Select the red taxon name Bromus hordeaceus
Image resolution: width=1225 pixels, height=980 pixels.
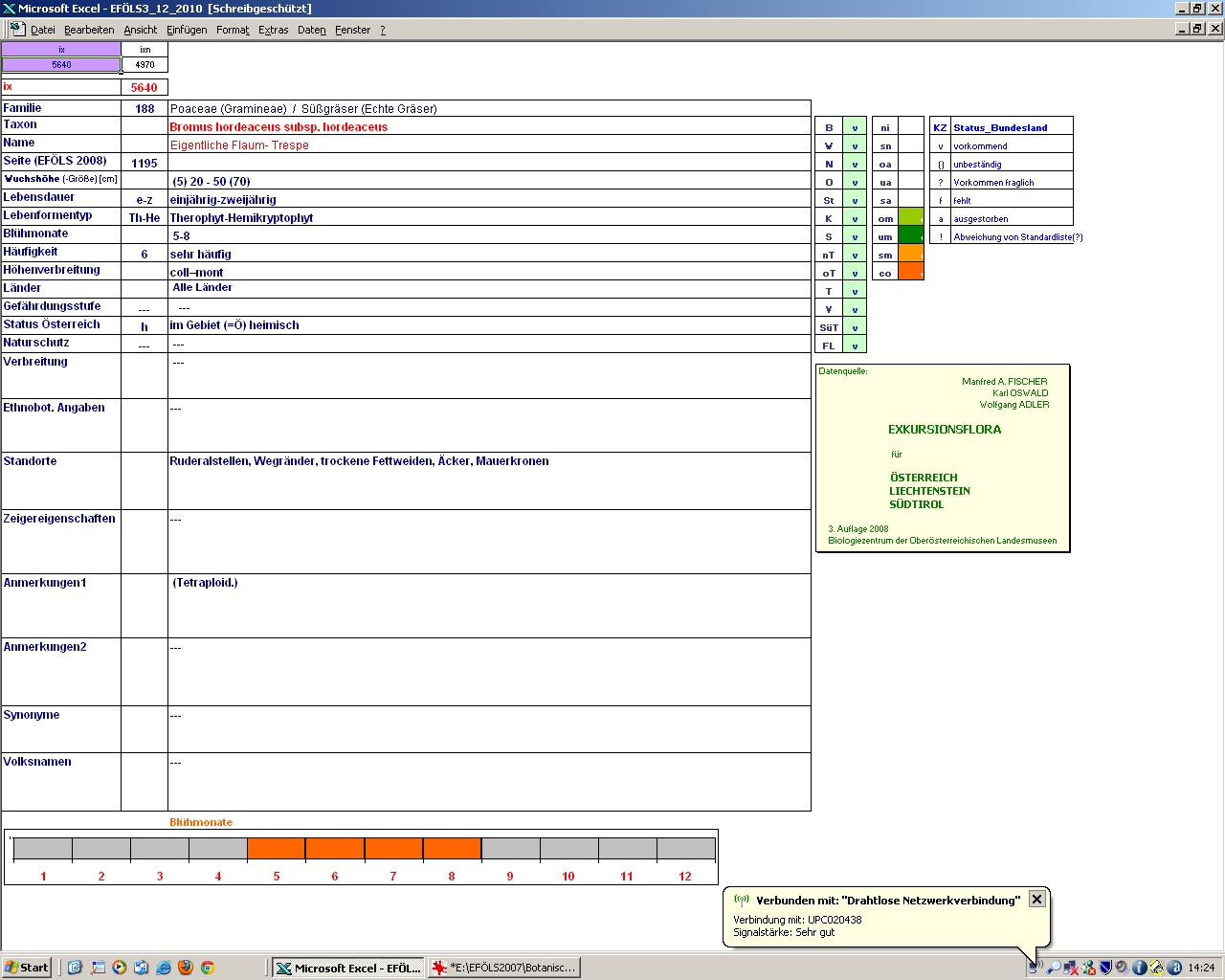pos(278,126)
